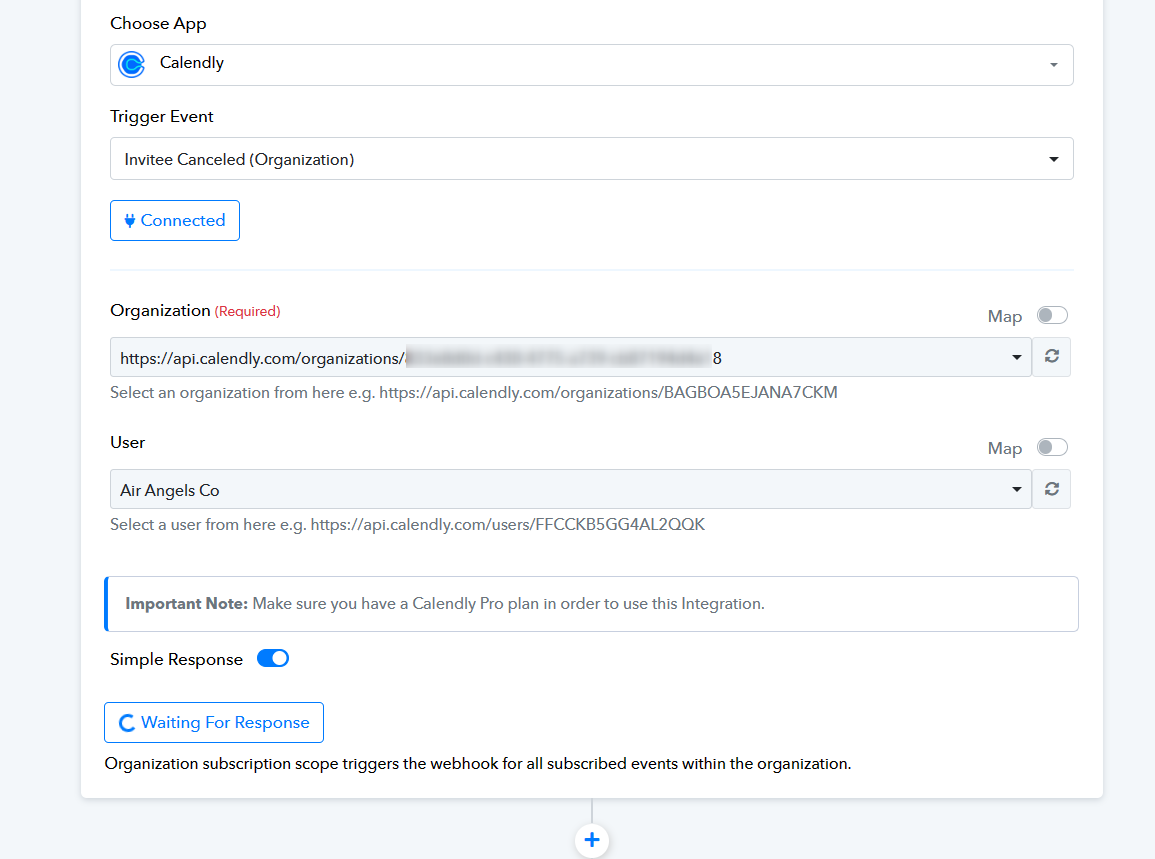
Task: Refresh the User list
Action: point(1051,489)
